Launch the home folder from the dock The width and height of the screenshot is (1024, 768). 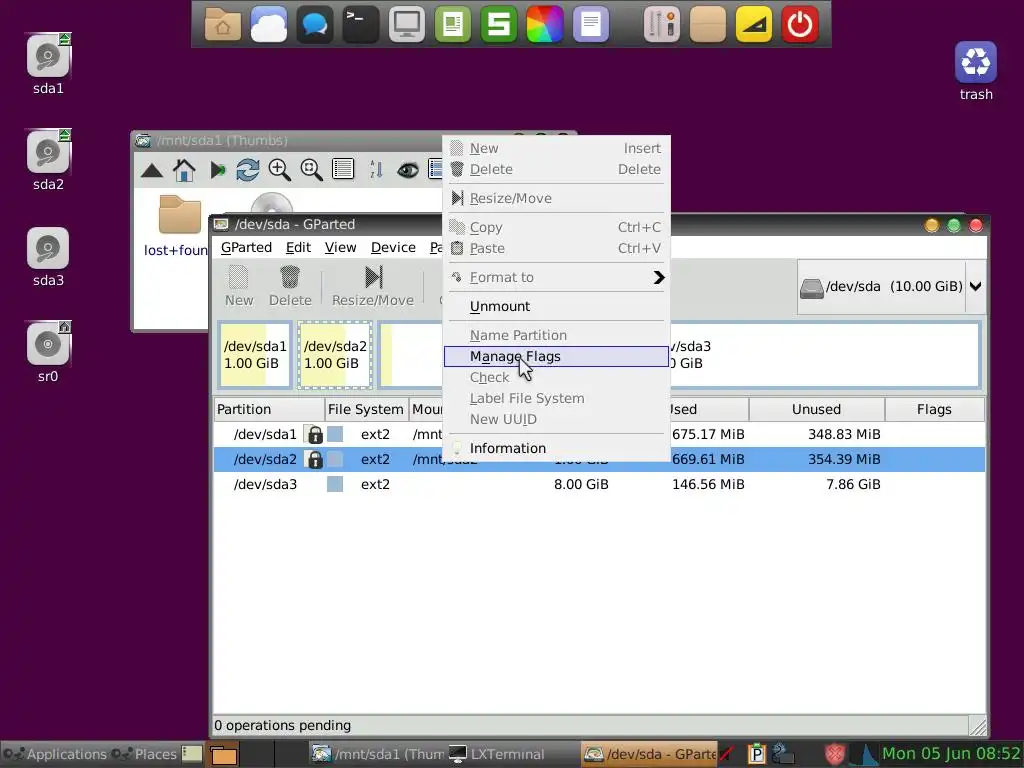223,25
